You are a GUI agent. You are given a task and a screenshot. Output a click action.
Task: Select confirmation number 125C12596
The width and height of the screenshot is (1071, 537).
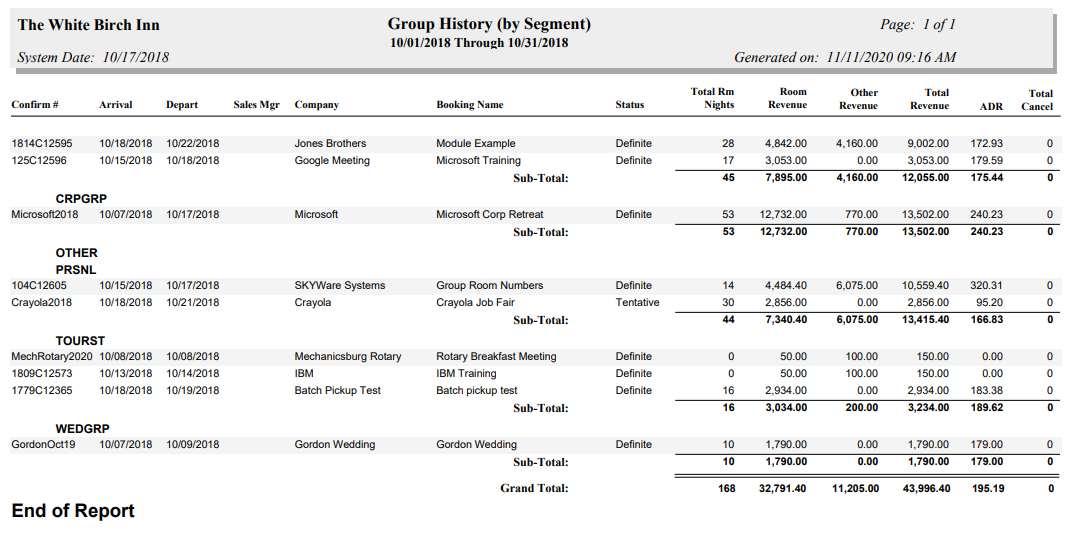39,161
